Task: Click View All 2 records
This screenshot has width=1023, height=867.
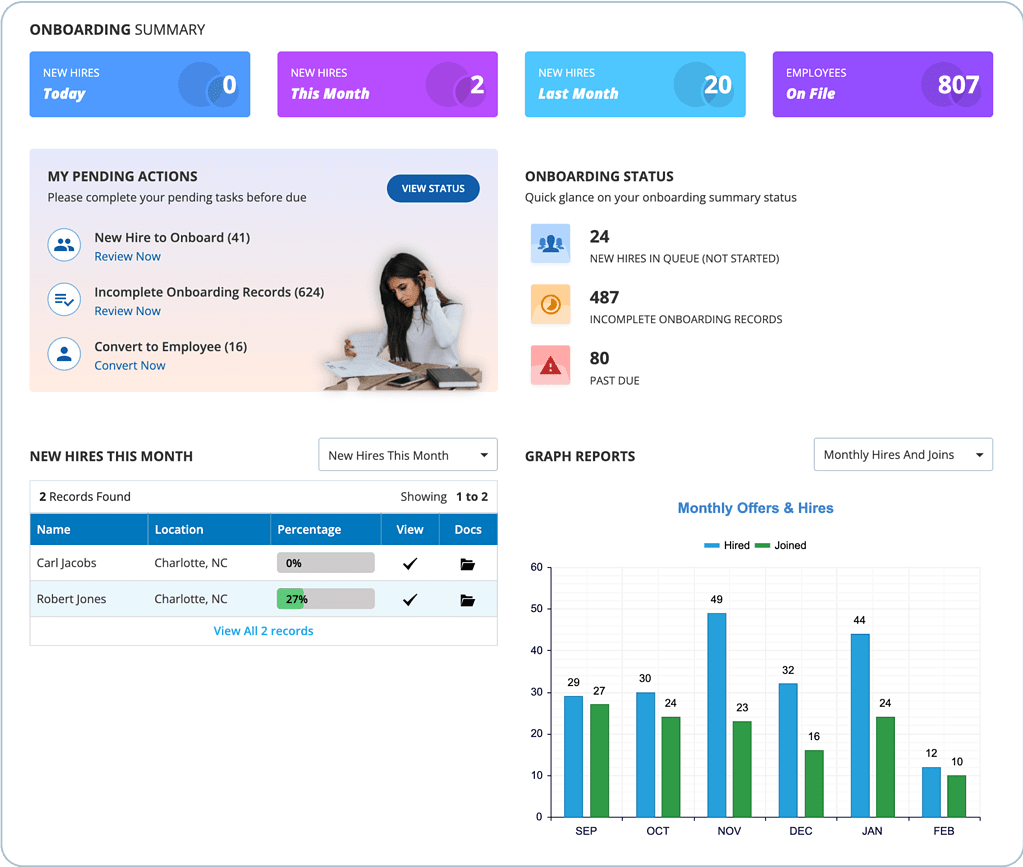Action: point(263,630)
